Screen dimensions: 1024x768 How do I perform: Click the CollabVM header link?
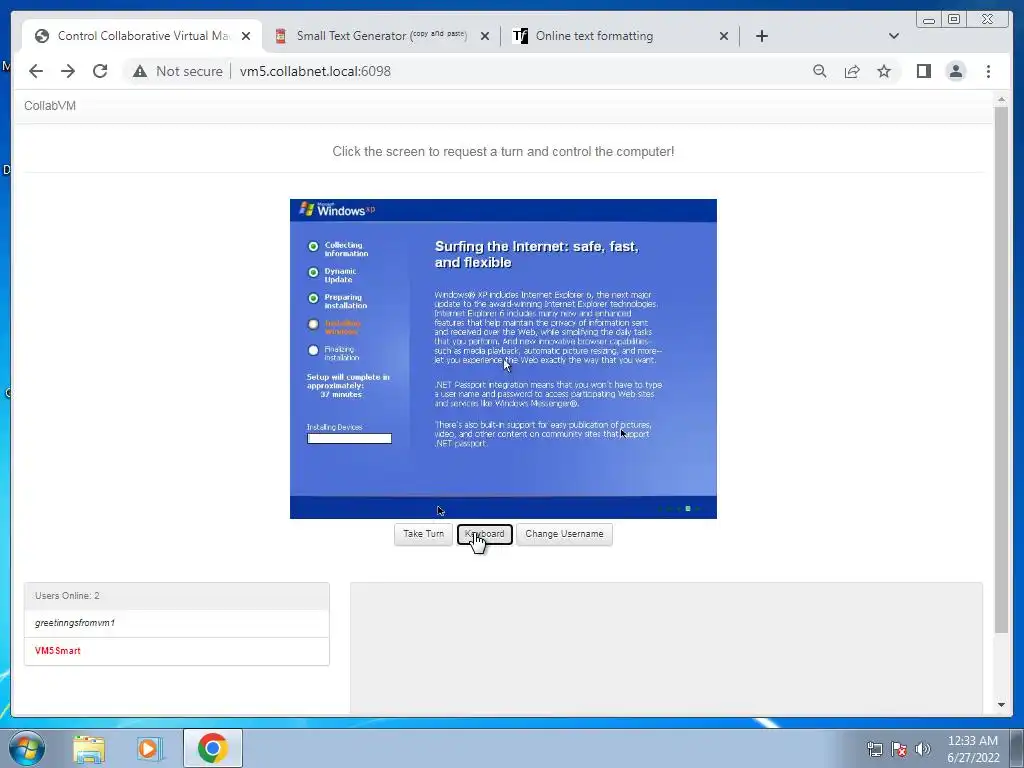50,106
